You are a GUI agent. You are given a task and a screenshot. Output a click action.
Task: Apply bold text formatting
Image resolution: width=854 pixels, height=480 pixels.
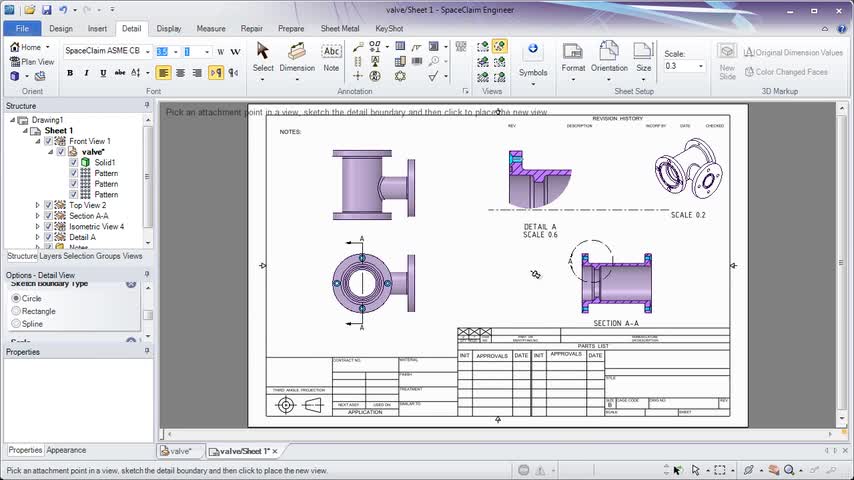coord(70,73)
